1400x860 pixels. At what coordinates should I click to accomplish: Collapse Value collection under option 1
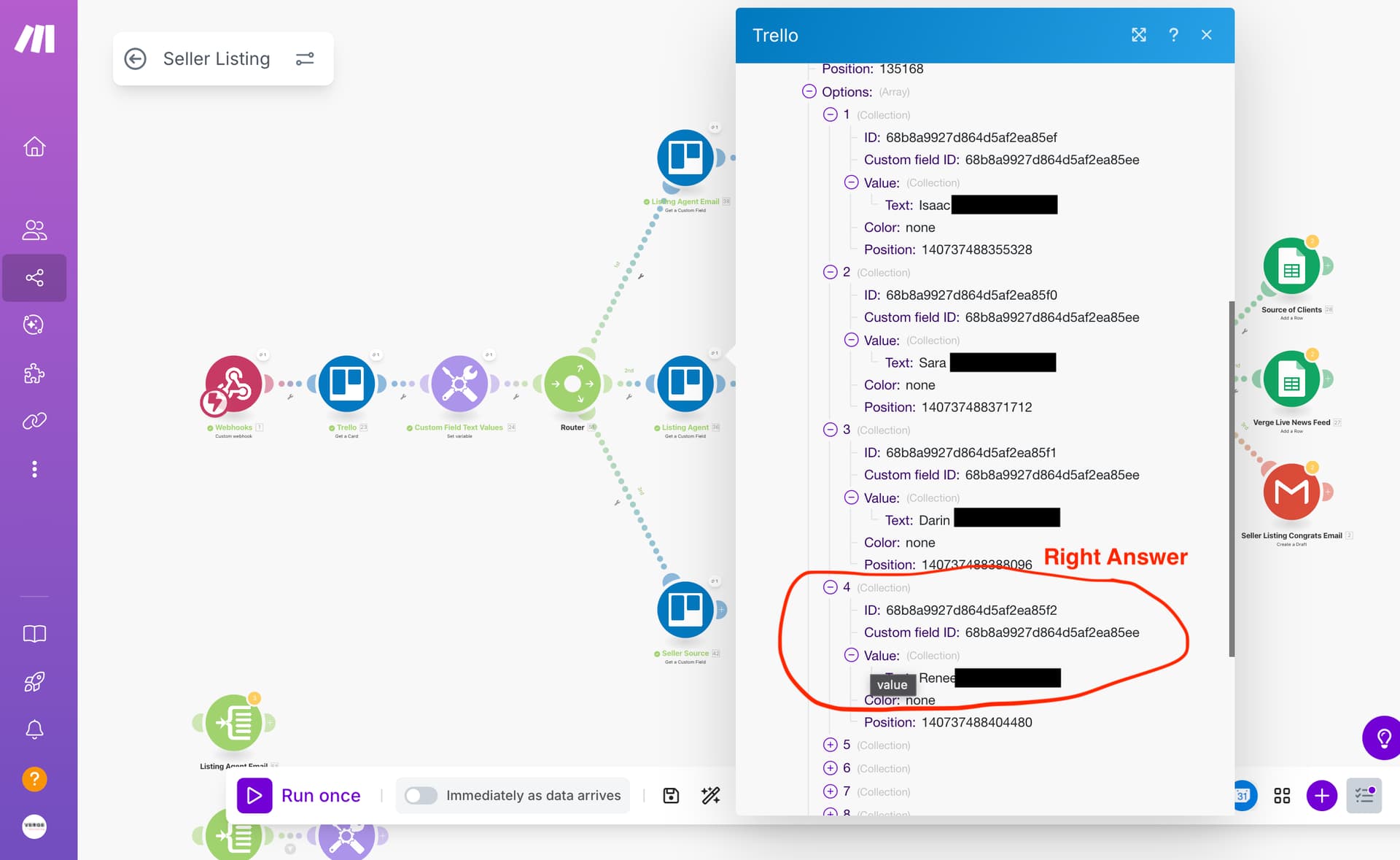tap(852, 182)
